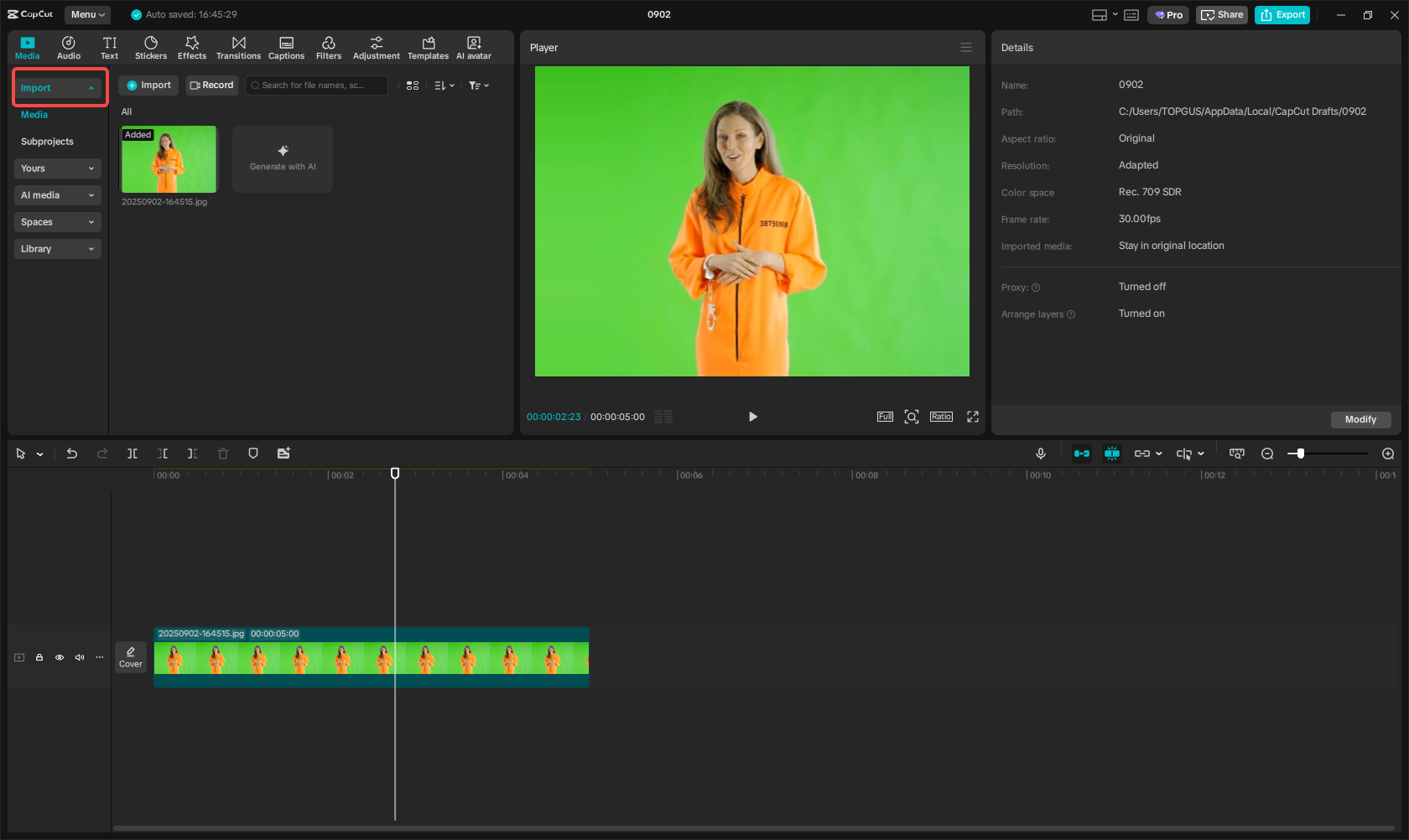Click the Export button
Screen dimensions: 1409x840
[x=1282, y=14]
